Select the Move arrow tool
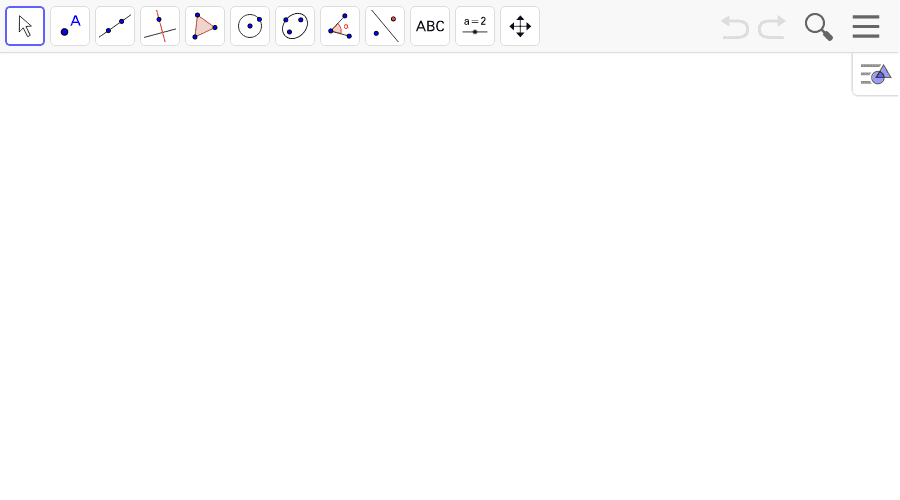 coord(25,26)
